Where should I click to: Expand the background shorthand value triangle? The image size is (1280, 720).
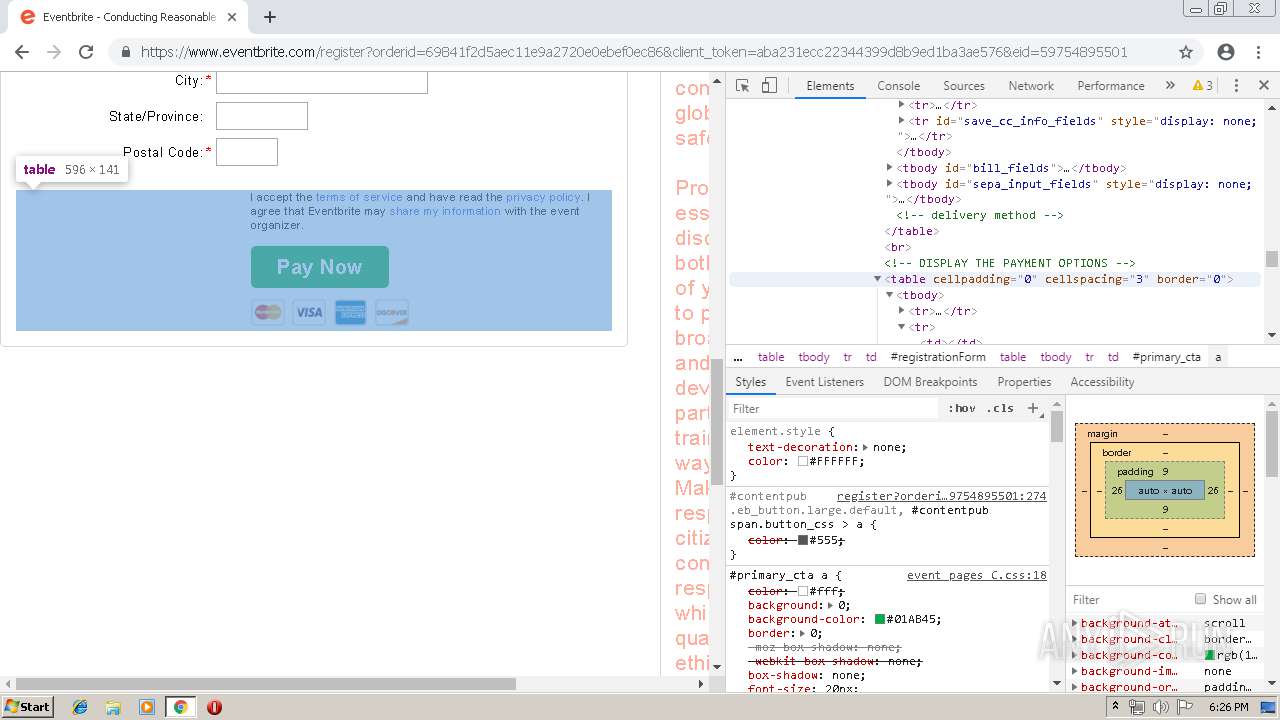click(x=829, y=605)
